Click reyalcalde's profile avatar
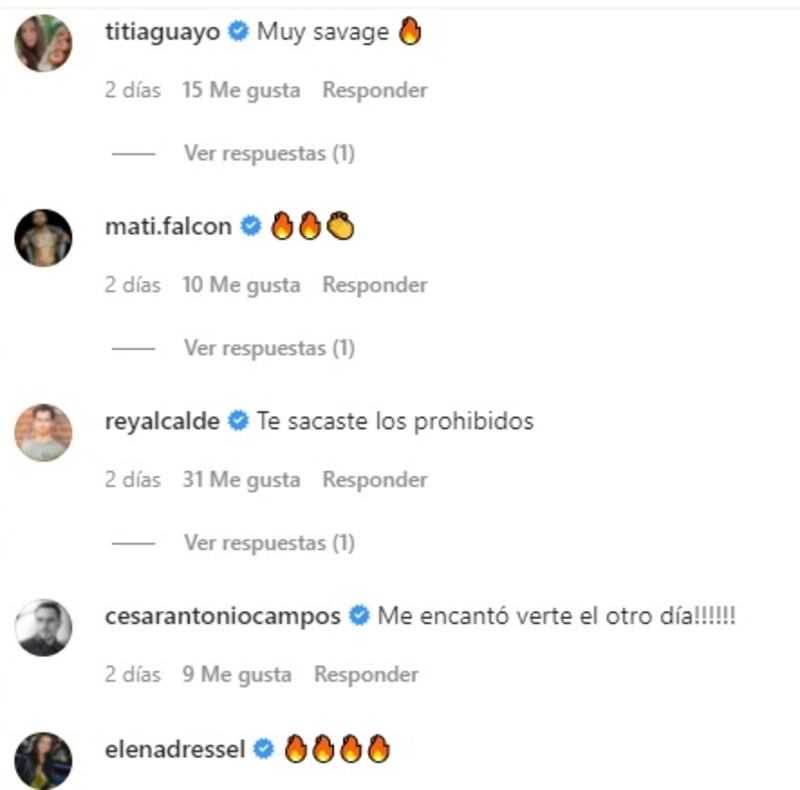The width and height of the screenshot is (800, 790). (43, 433)
